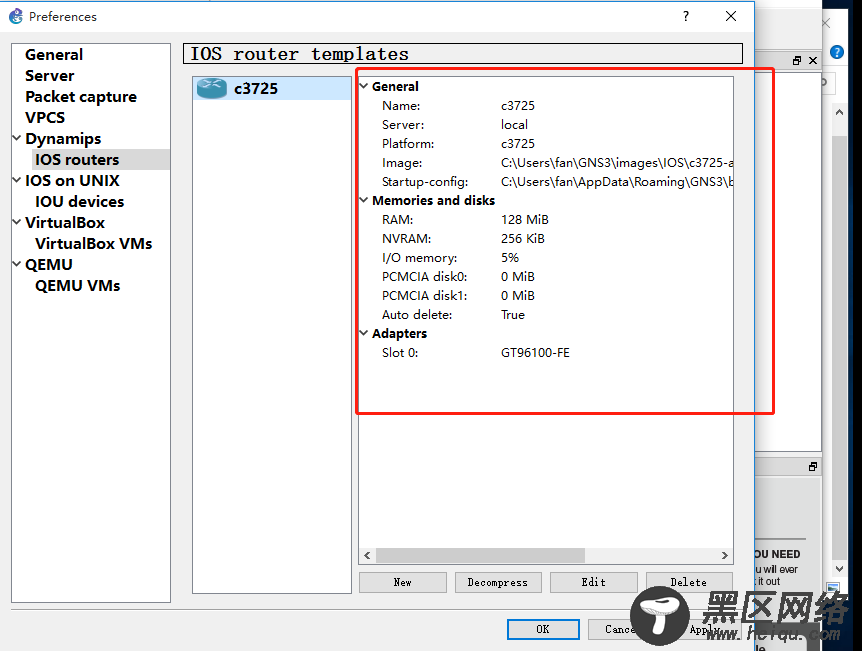Select the NVRAM: 256 KiB row
This screenshot has width=862, height=651.
pos(546,239)
